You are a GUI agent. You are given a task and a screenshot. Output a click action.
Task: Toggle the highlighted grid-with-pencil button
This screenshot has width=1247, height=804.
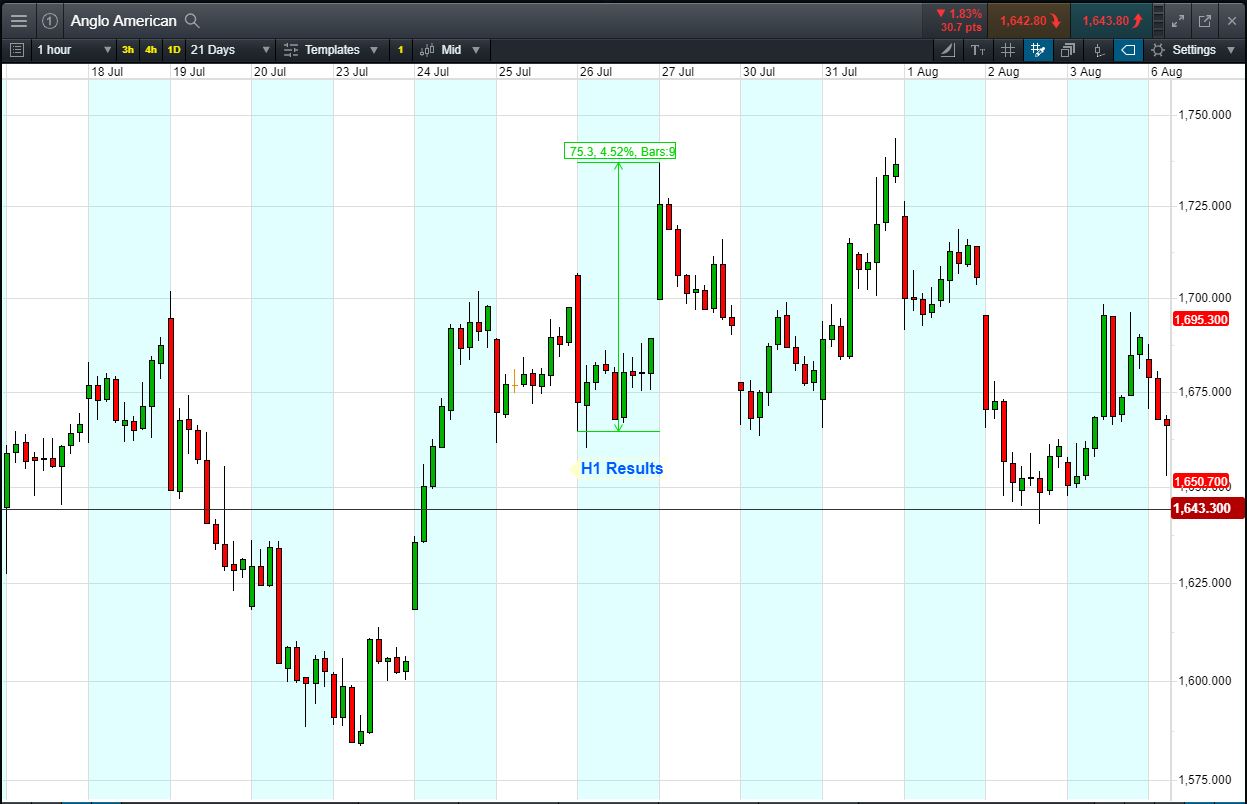tap(1038, 50)
